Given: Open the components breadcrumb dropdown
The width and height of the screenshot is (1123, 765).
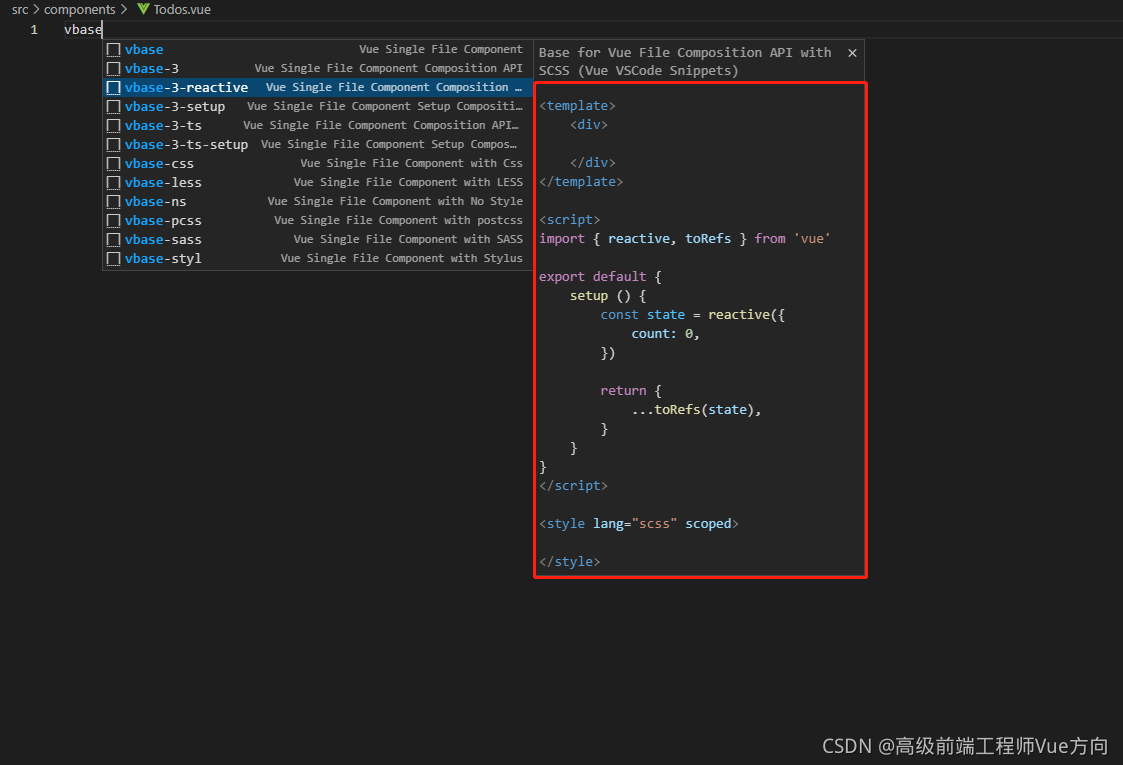Looking at the screenshot, I should (81, 9).
